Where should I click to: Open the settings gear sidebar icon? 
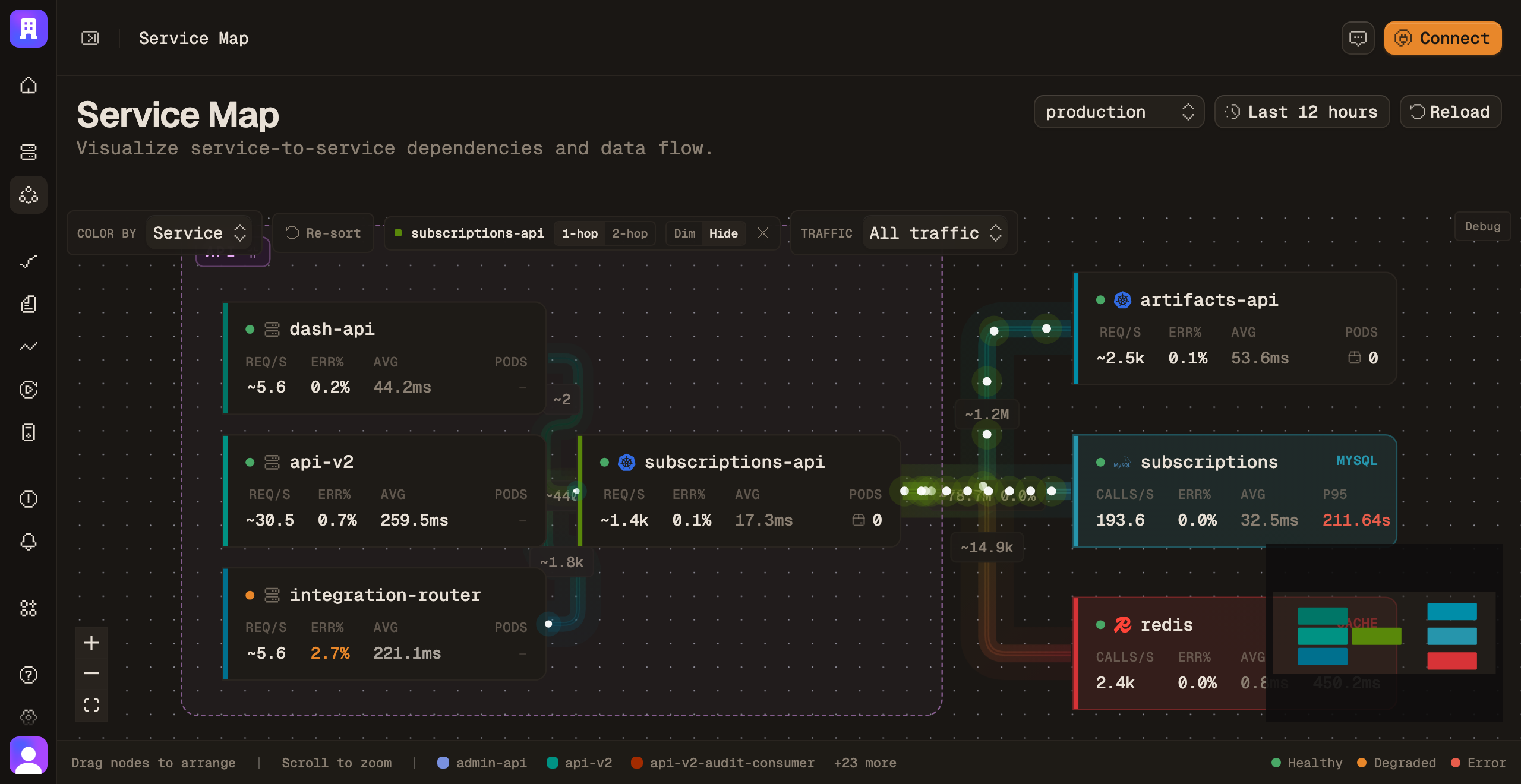pos(29,717)
